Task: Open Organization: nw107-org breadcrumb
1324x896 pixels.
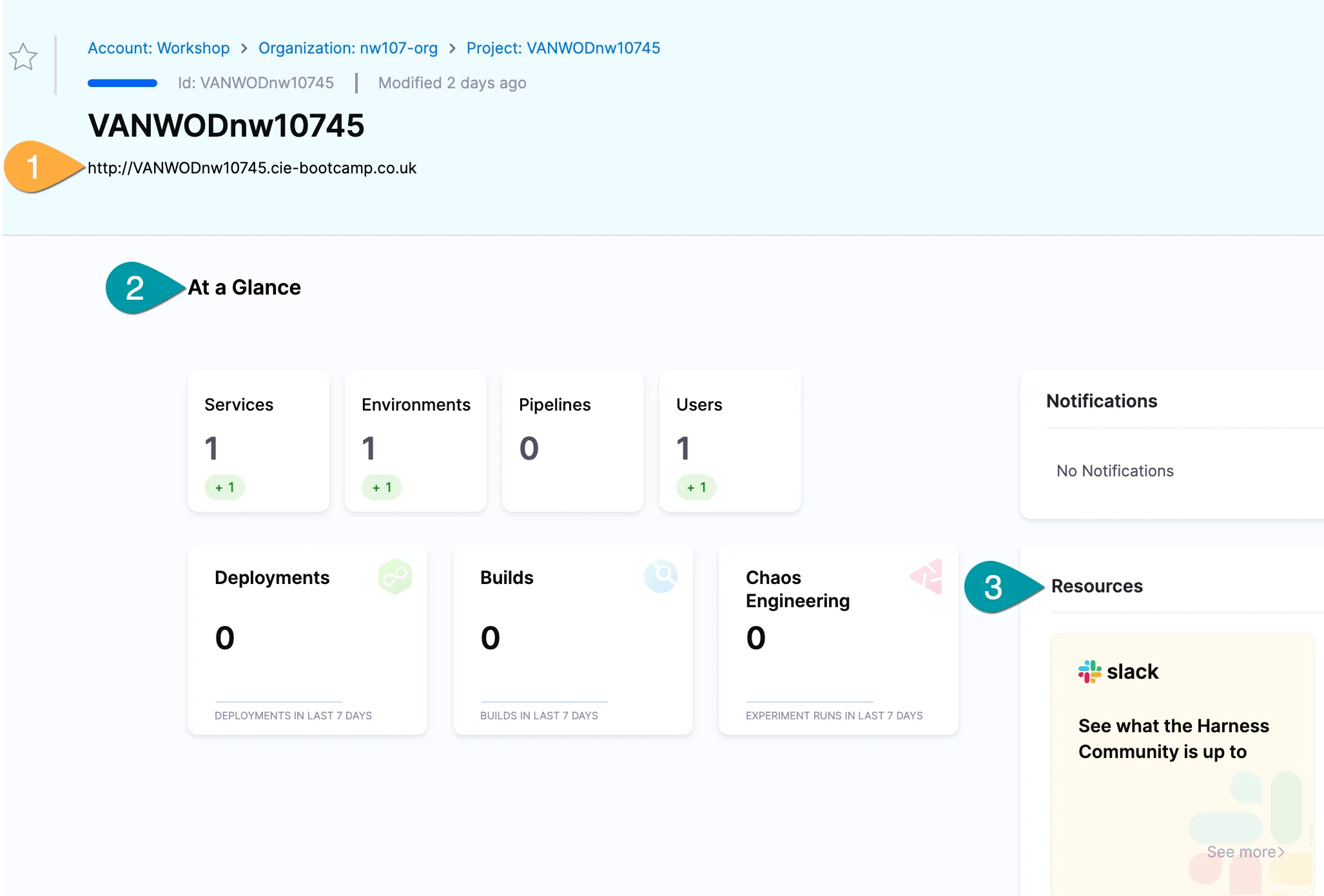Action: (347, 48)
